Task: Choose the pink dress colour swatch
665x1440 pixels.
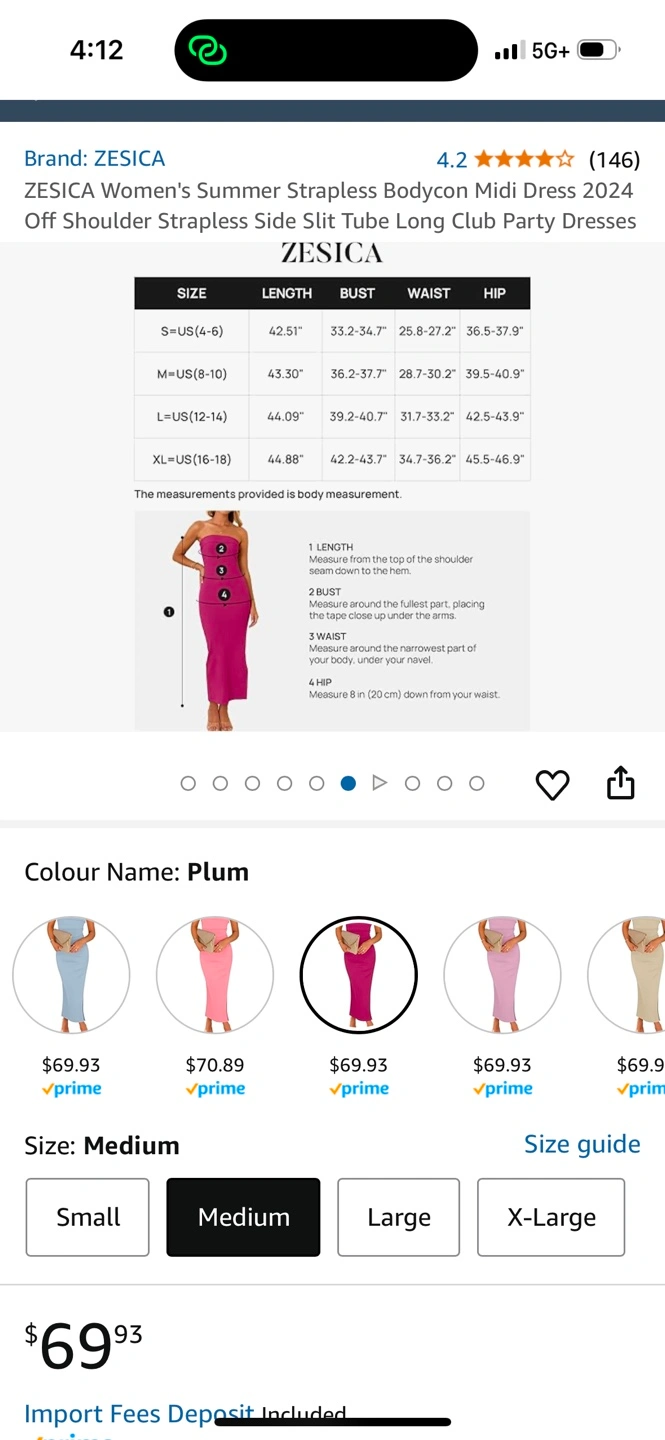Action: click(215, 975)
